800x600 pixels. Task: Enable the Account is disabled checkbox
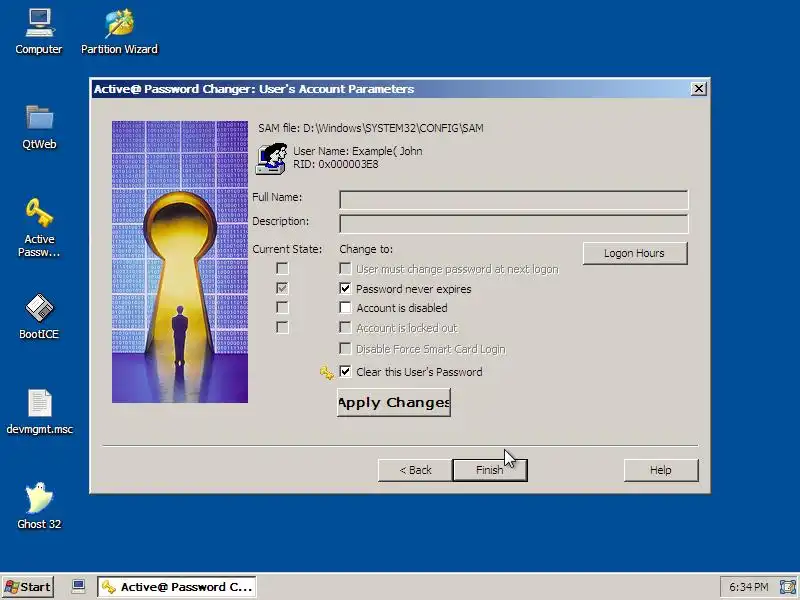tap(345, 308)
